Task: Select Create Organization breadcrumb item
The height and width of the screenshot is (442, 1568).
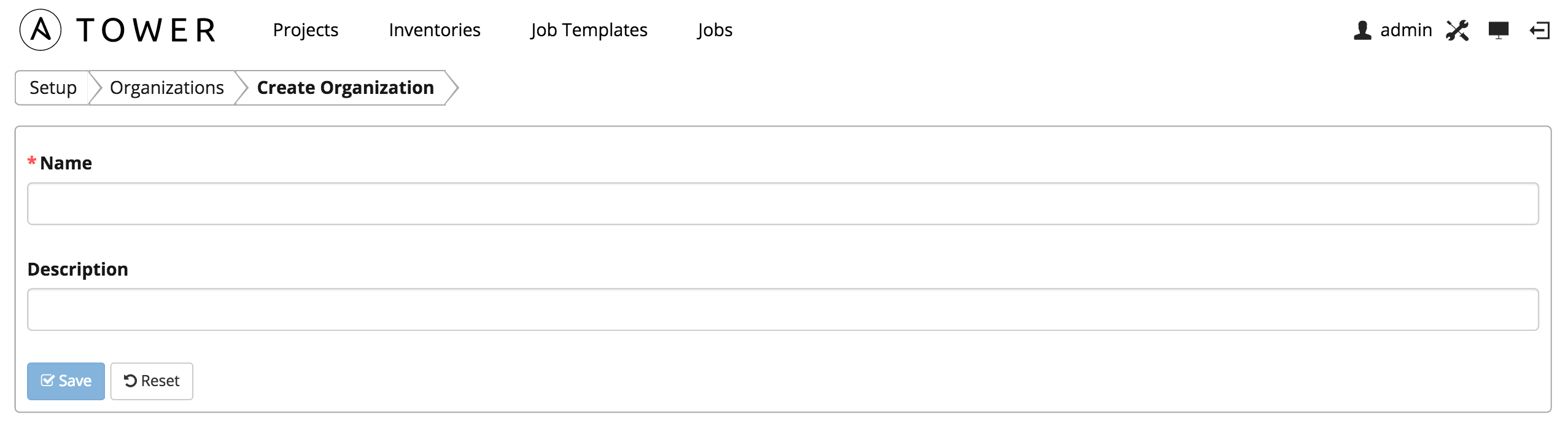Action: [345, 88]
